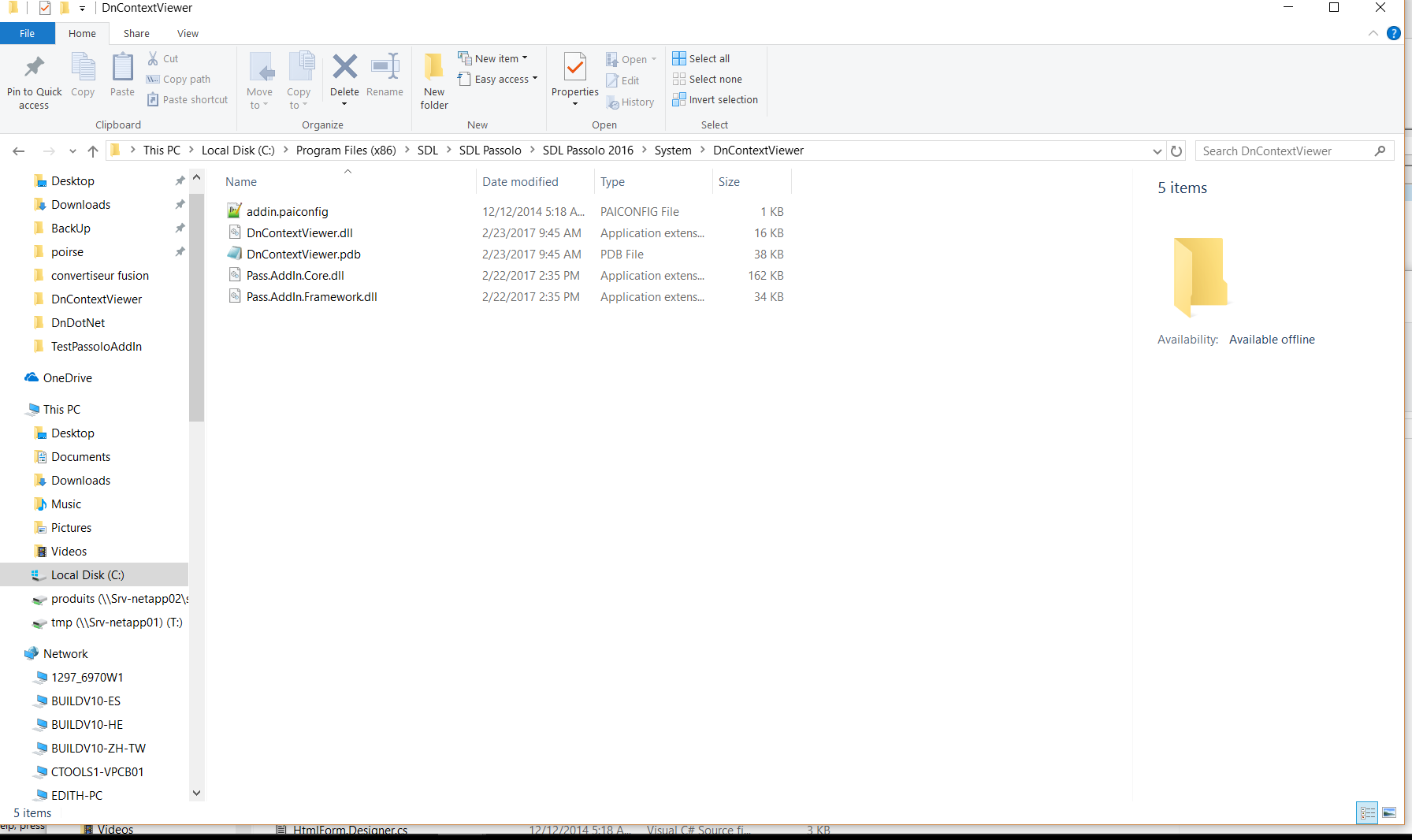
Task: Navigate to SDL Passolo 2016 breadcrumb
Action: coord(588,151)
